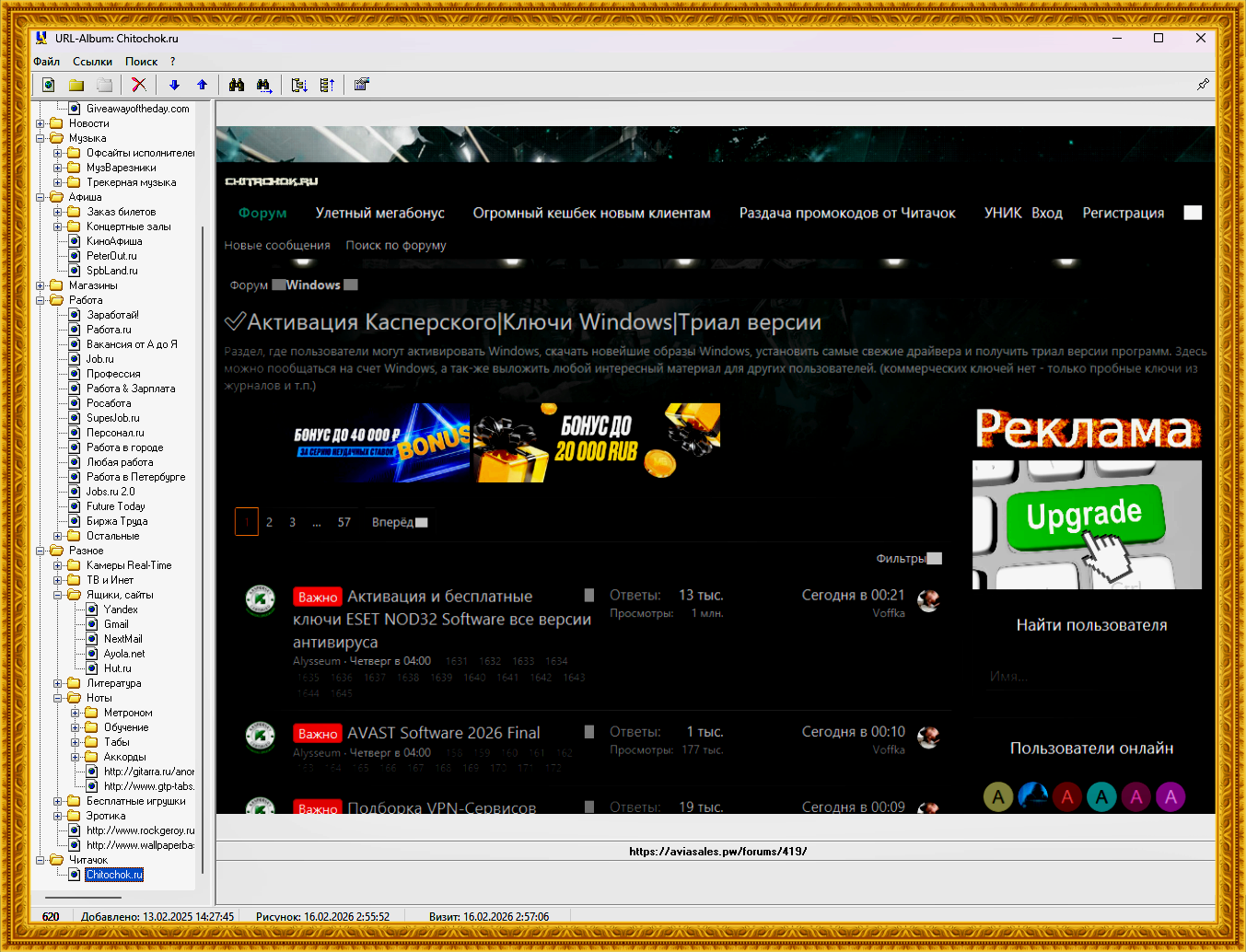Screen dimensions: 1246x952
Task: Click the URL-Album app icon in title bar
Action: pos(41,38)
